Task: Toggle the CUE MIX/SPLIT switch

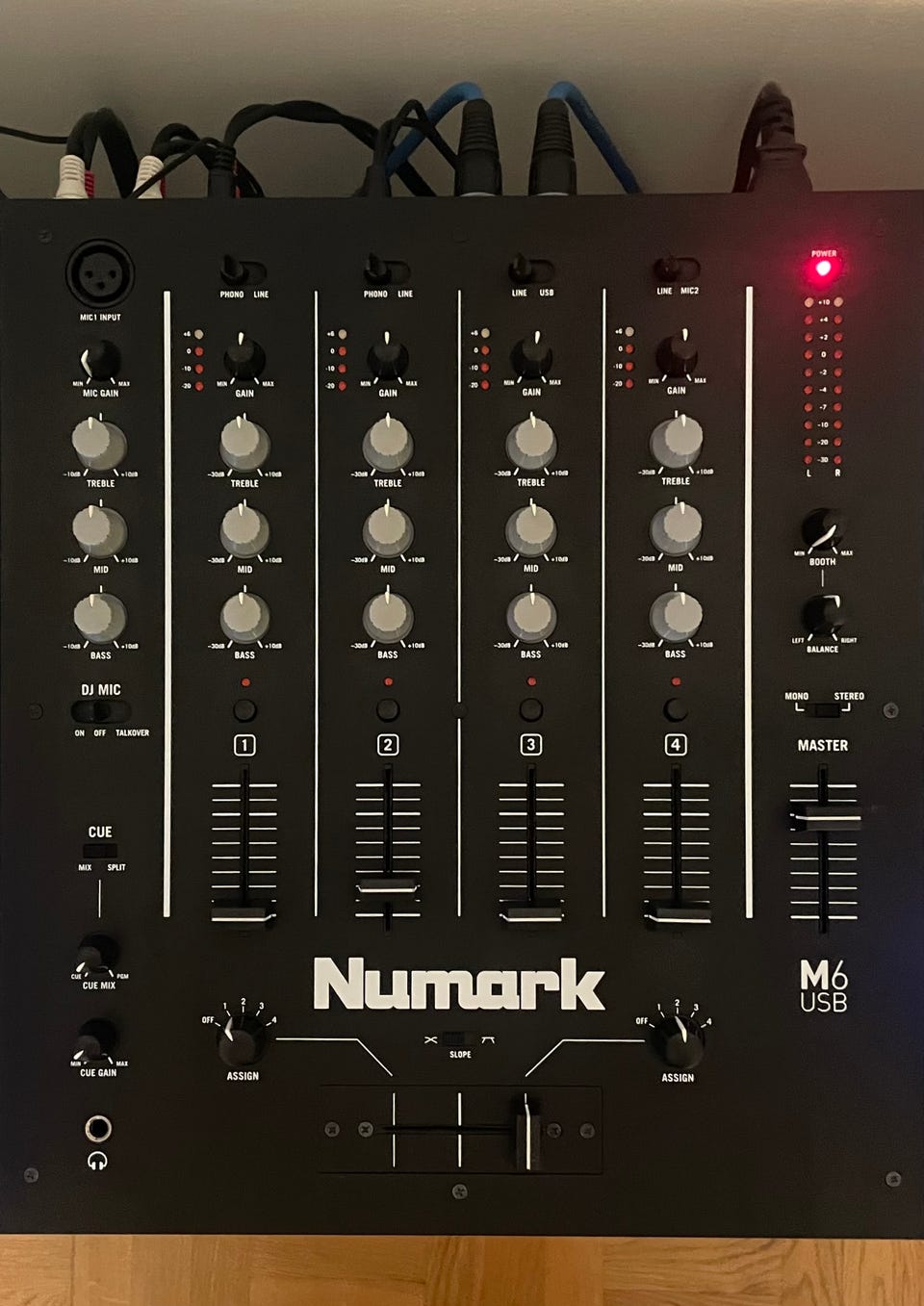Action: 100,850
